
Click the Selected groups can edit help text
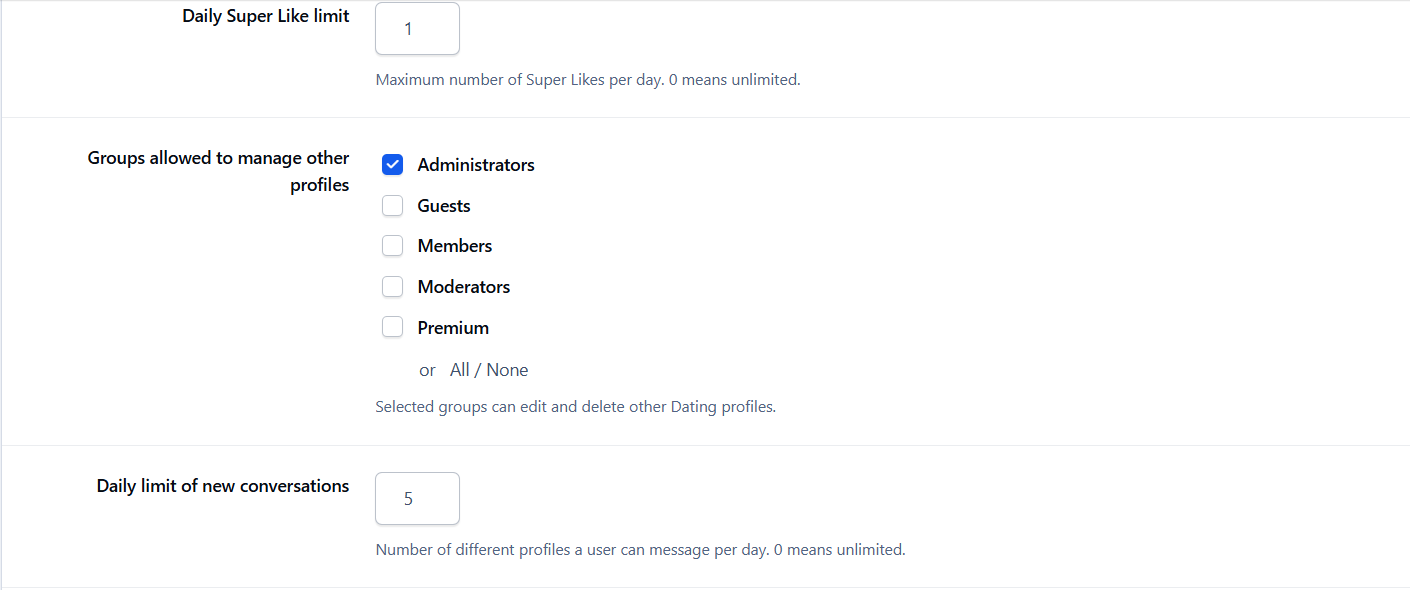click(576, 407)
